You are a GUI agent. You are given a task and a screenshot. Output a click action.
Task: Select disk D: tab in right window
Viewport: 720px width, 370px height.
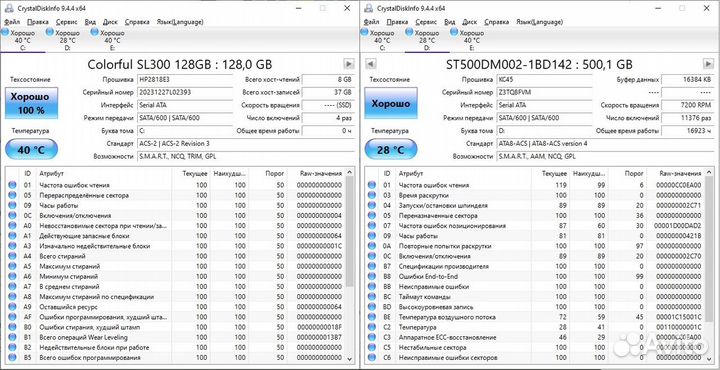427,40
